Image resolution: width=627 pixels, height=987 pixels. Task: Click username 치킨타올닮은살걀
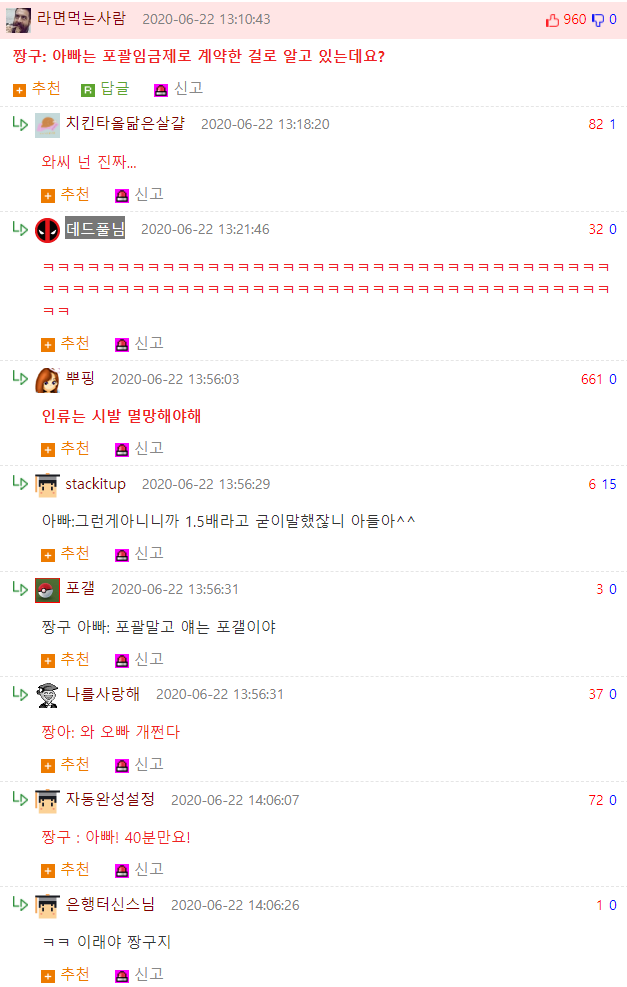tap(125, 123)
